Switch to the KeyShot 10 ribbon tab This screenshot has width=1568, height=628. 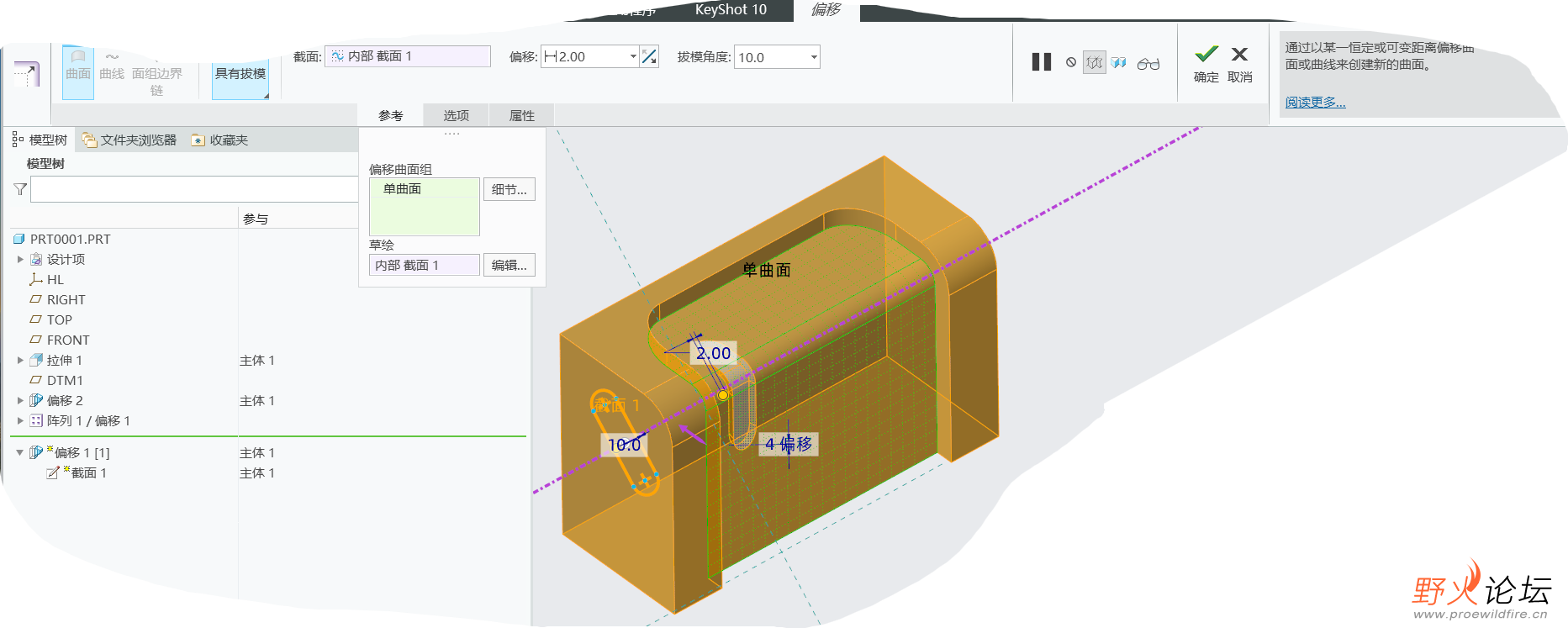point(731,10)
